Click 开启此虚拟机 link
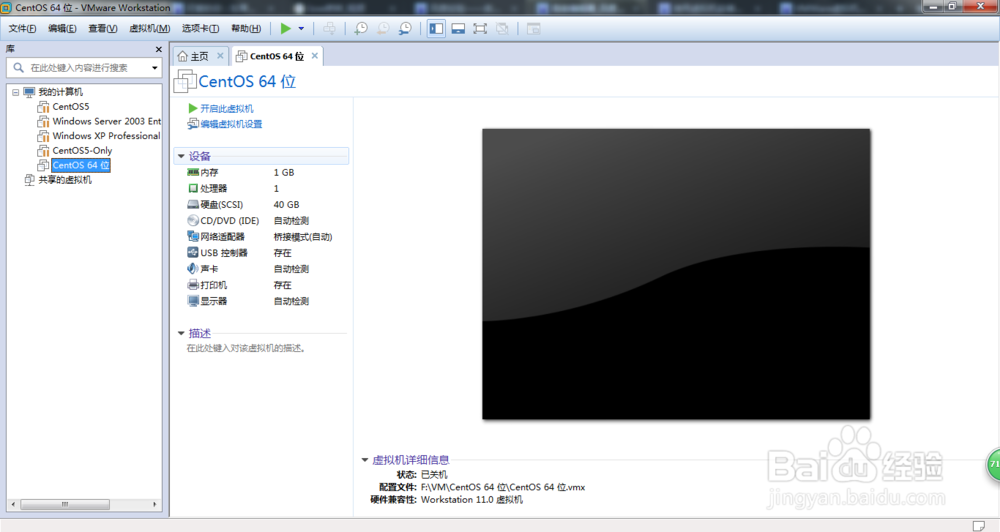1000x532 pixels. (x=226, y=108)
